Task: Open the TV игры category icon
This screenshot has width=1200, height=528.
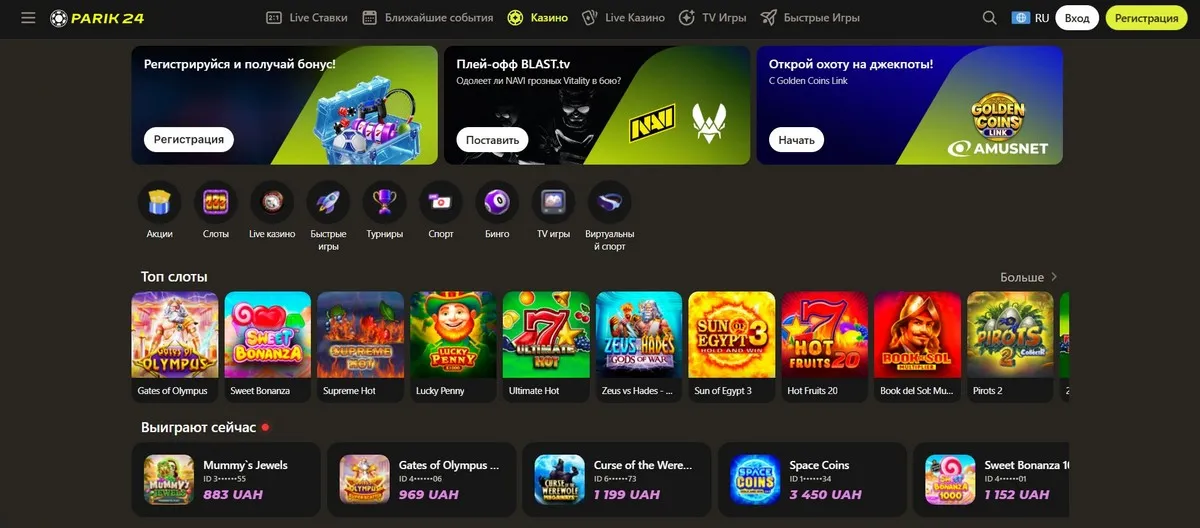Action: [x=553, y=202]
